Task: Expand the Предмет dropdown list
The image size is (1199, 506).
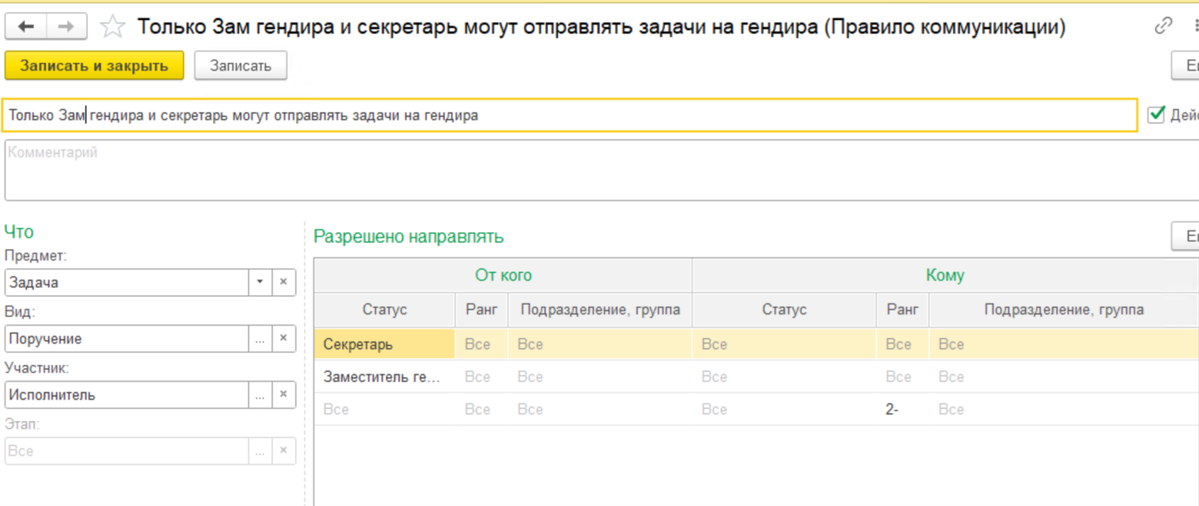Action: pos(260,283)
